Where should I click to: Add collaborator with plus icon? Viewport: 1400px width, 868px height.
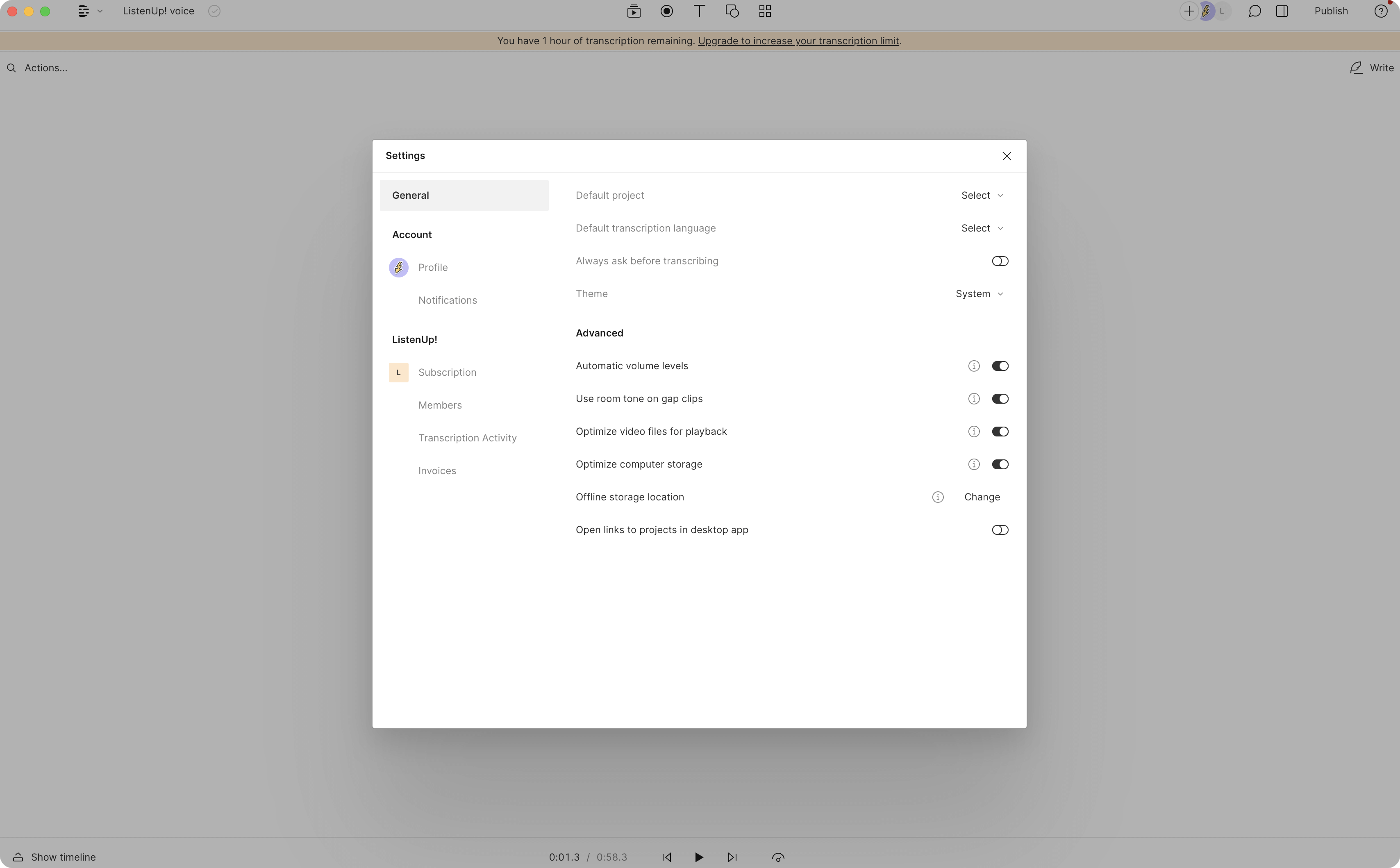point(1189,11)
